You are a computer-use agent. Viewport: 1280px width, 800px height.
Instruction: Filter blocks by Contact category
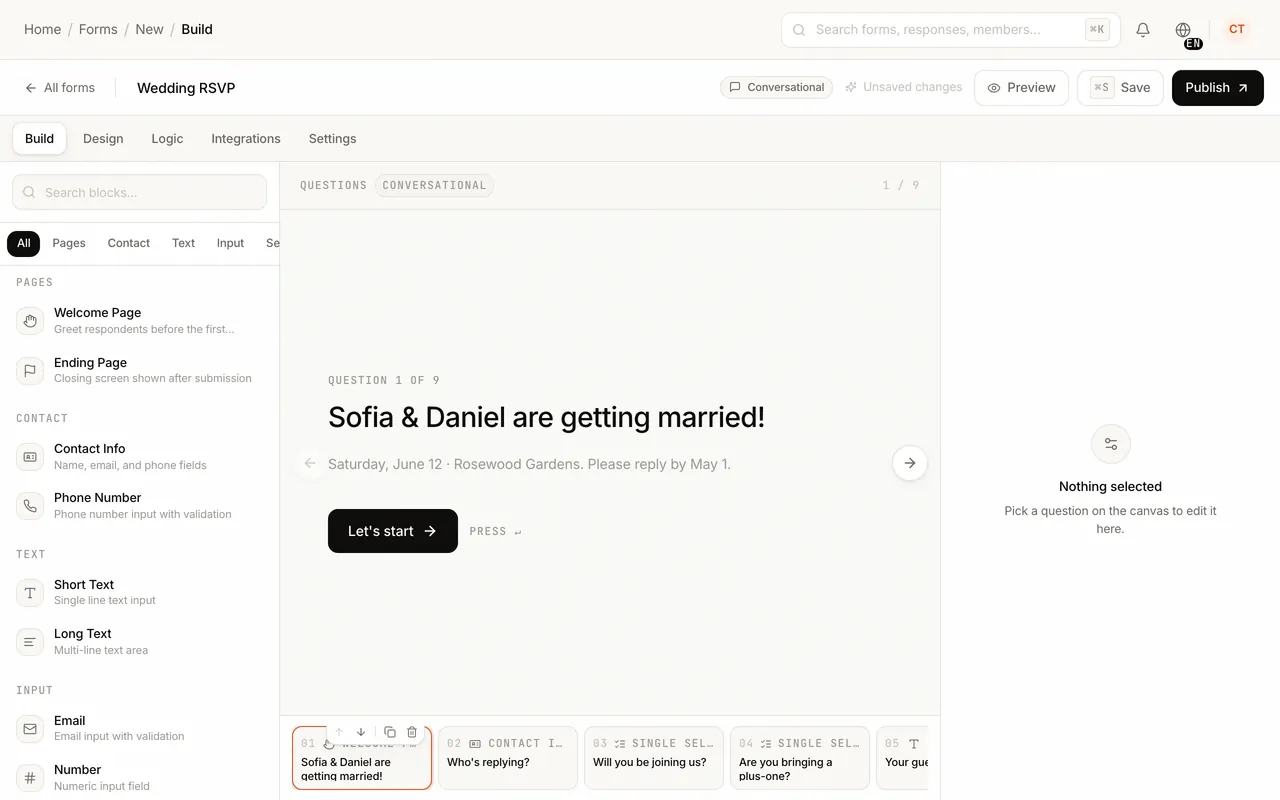pyautogui.click(x=129, y=243)
